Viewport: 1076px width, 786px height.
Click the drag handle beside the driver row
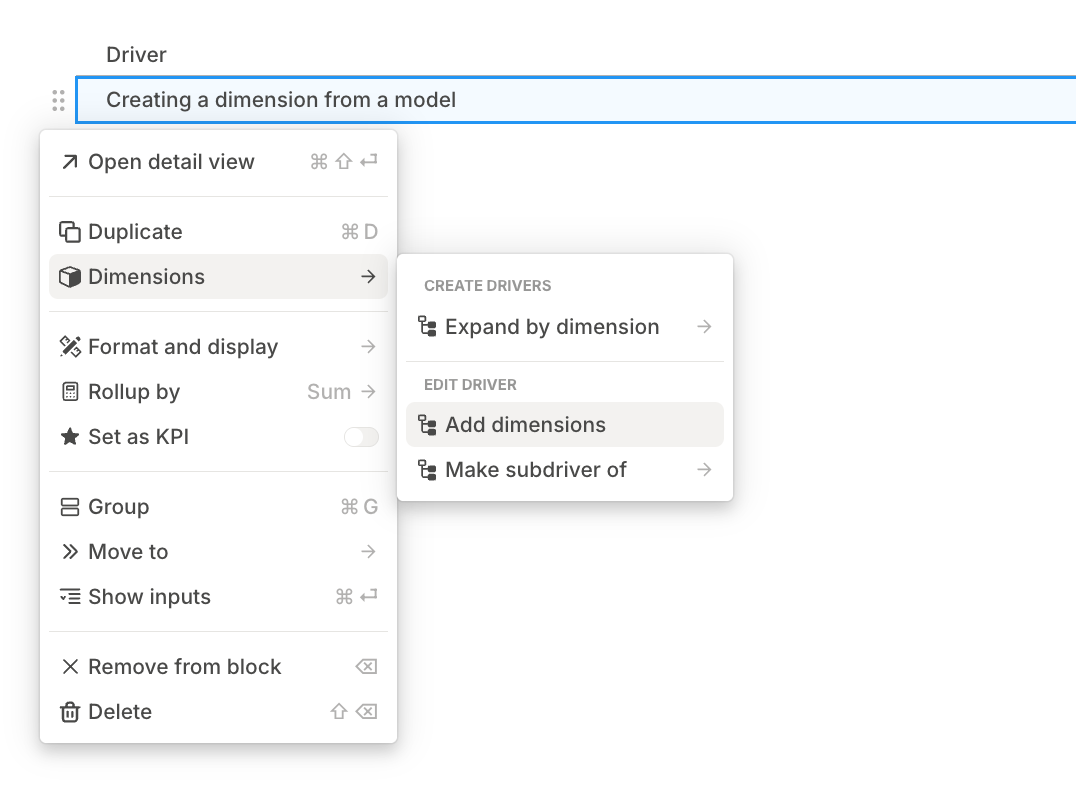point(57,99)
